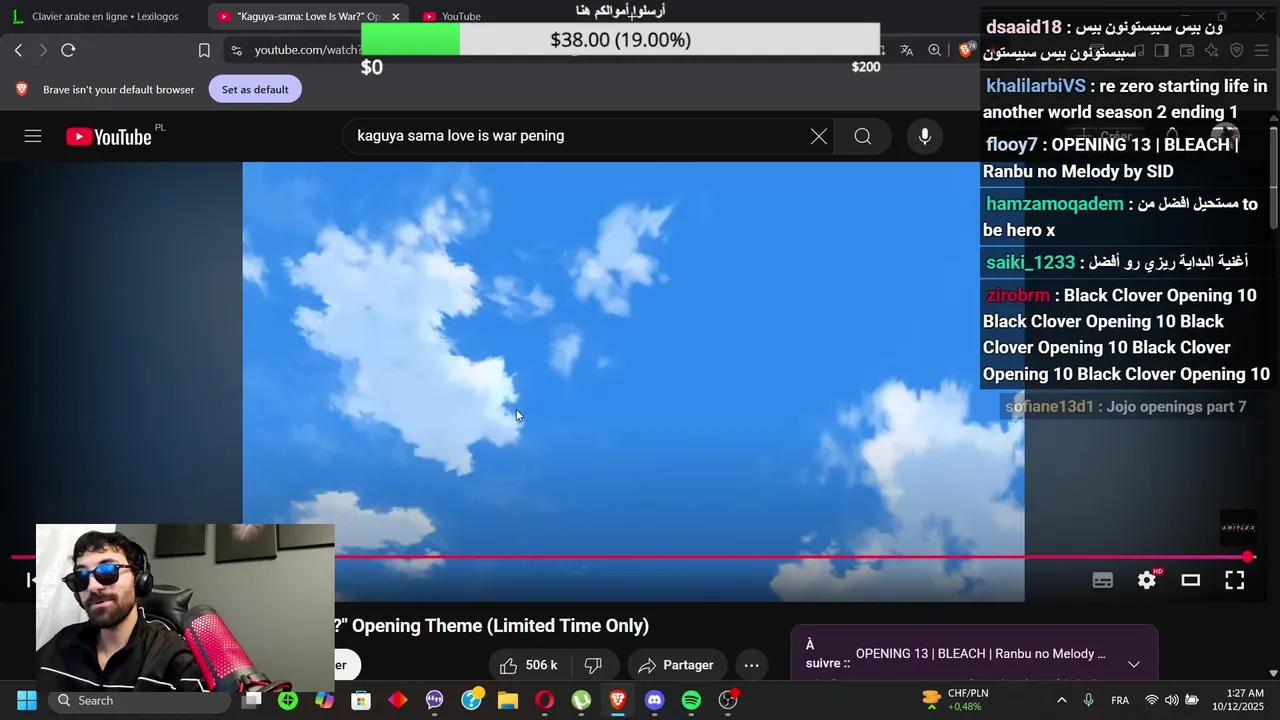Image resolution: width=1280 pixels, height=720 pixels.
Task: Click the red scrubber handle
Action: (1248, 557)
